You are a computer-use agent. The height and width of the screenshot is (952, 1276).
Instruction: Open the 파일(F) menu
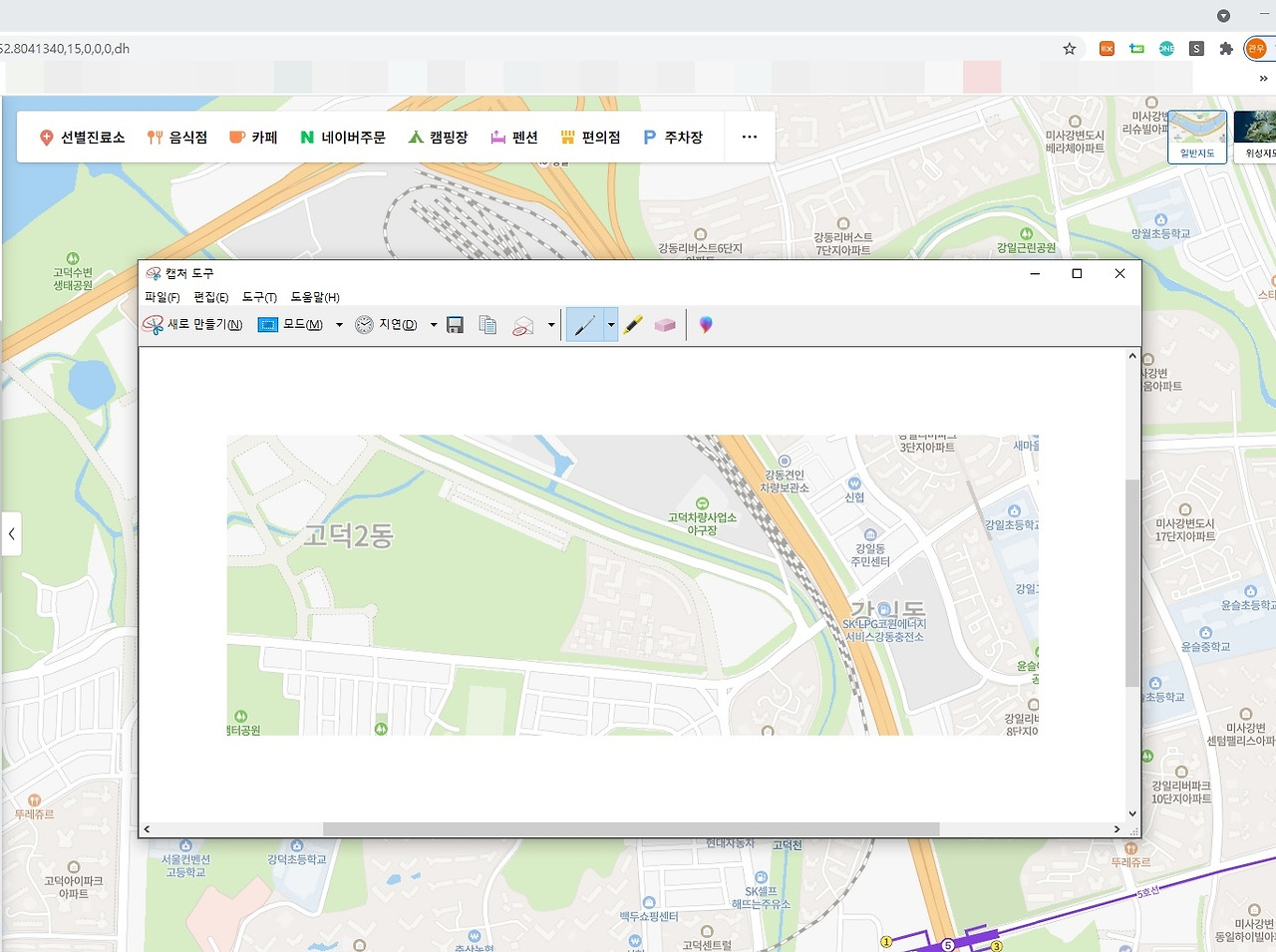(162, 297)
